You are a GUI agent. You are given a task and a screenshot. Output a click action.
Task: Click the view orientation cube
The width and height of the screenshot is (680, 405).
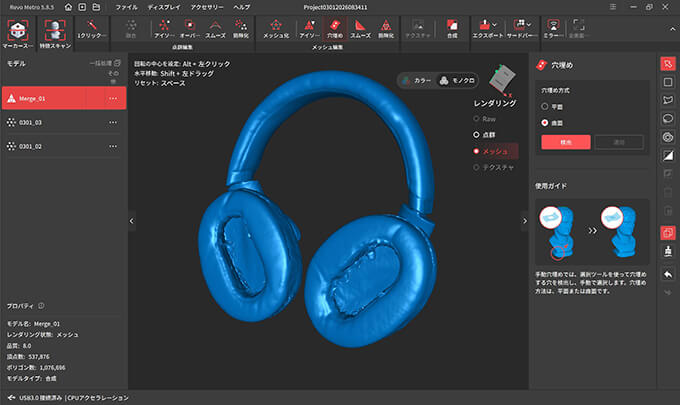point(499,77)
